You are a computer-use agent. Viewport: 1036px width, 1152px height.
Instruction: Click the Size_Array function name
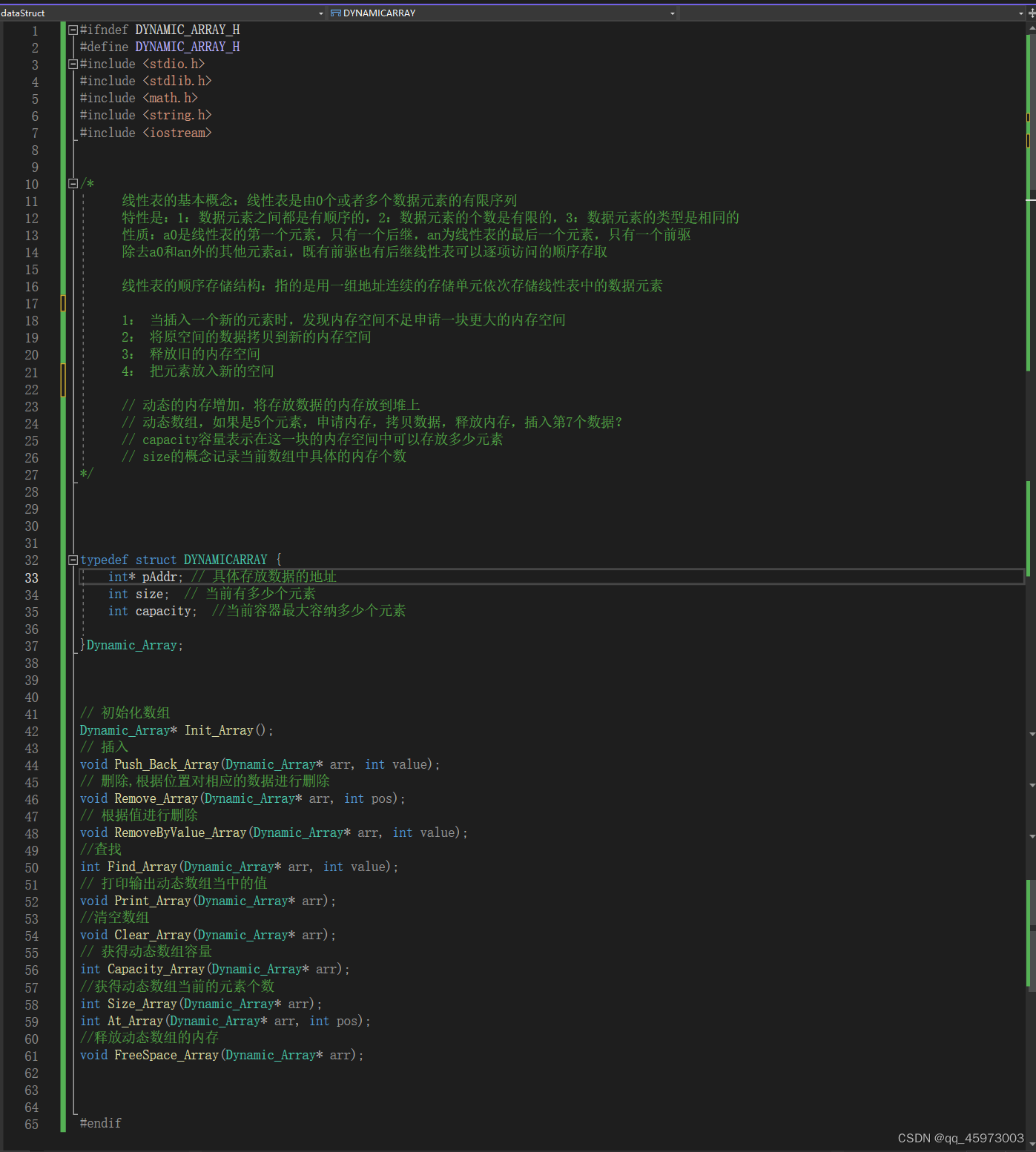click(142, 1004)
